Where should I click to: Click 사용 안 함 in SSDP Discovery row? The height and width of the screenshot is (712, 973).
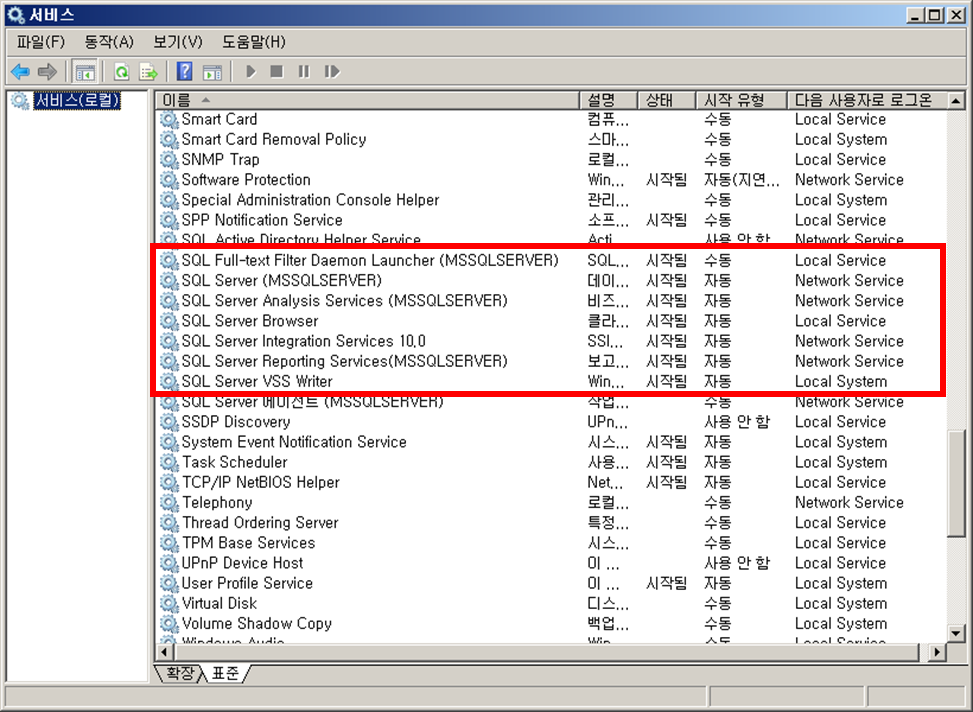click(x=737, y=422)
